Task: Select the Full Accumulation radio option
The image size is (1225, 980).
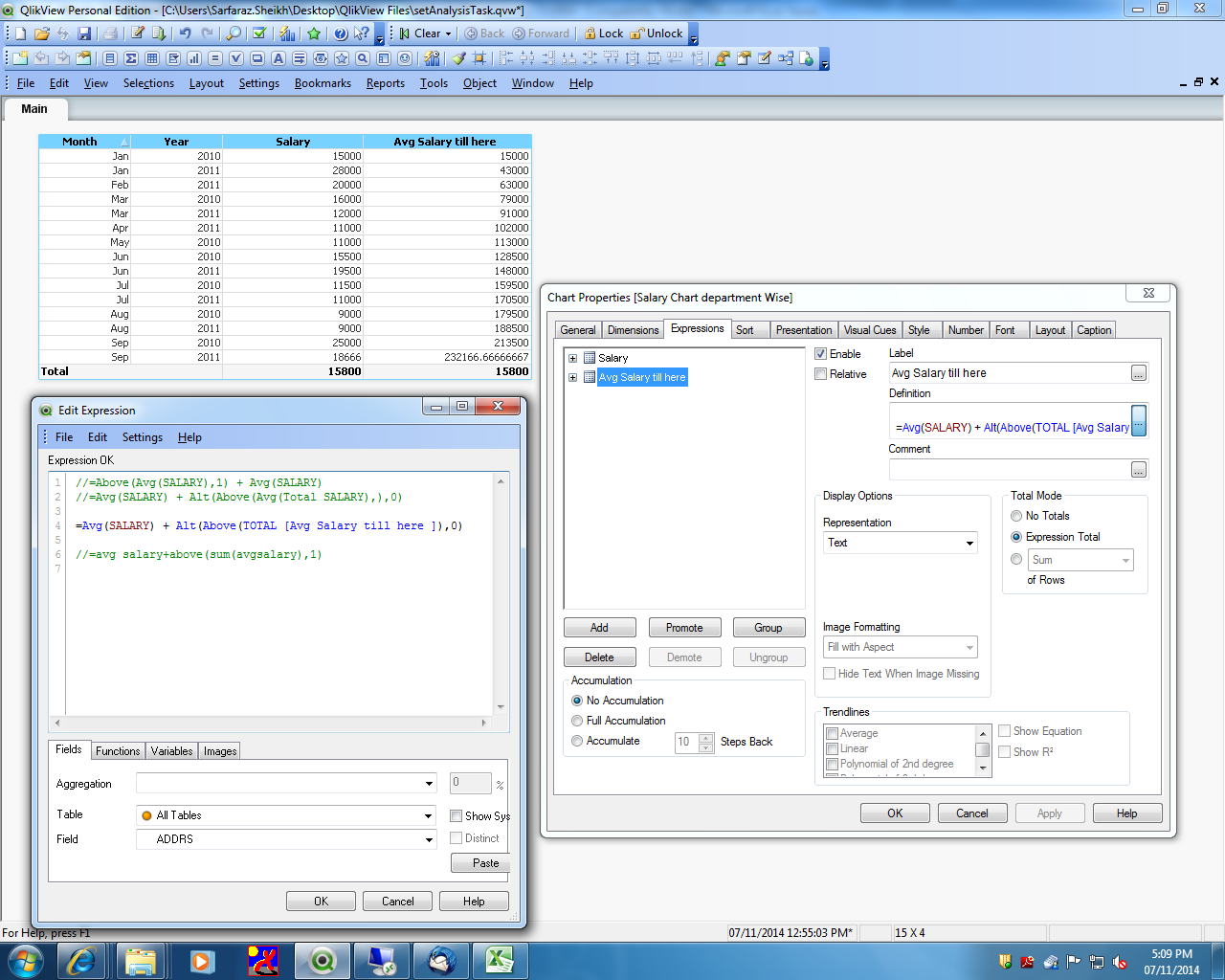Action: coord(577,721)
